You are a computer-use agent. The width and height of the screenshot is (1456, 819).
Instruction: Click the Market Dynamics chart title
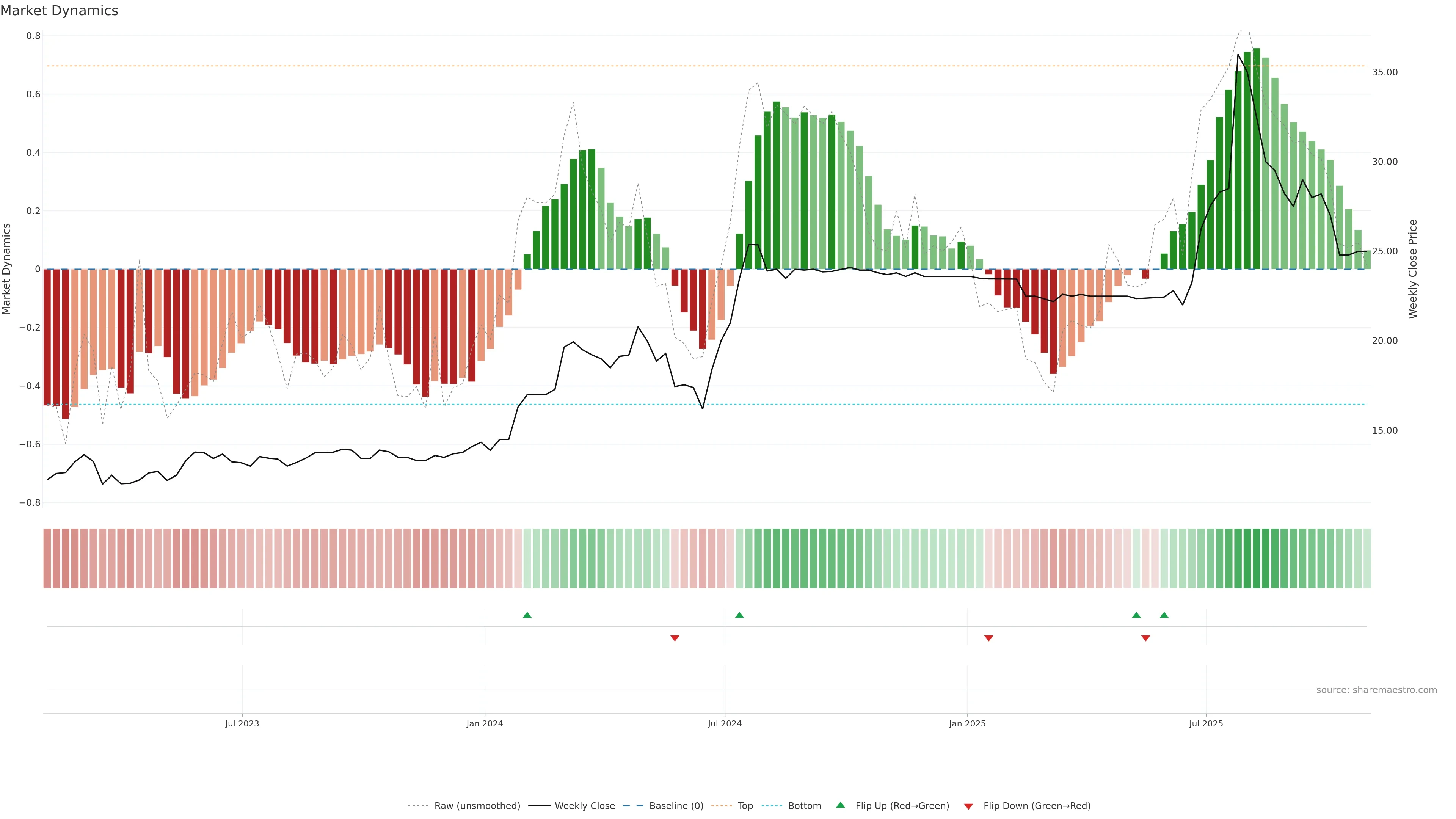tap(60, 11)
